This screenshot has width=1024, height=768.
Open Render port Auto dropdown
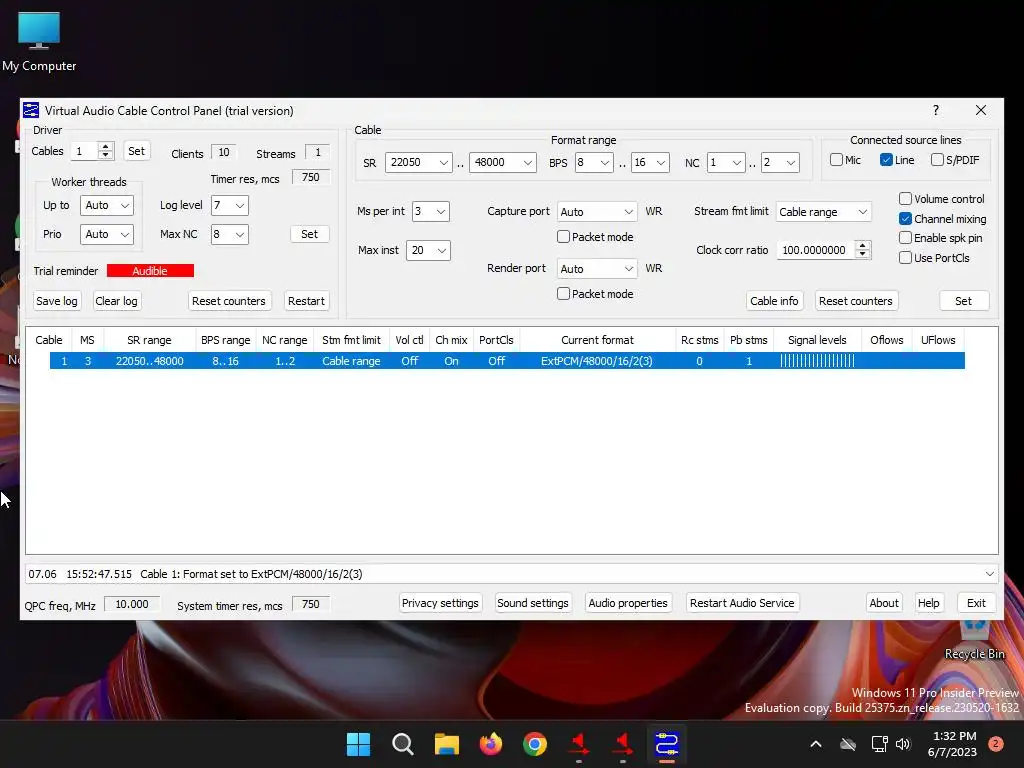[x=597, y=268]
